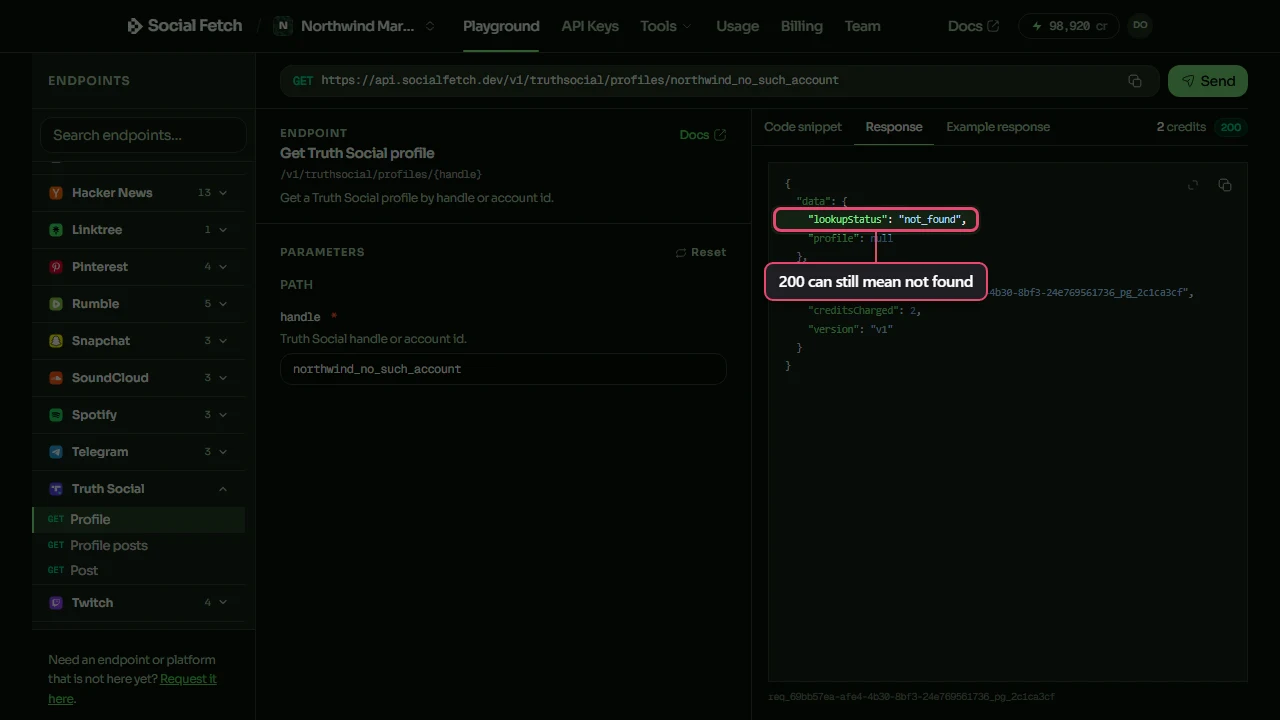This screenshot has width=1280, height=720.
Task: Click the Telegram platform icon
Action: pyautogui.click(x=56, y=452)
